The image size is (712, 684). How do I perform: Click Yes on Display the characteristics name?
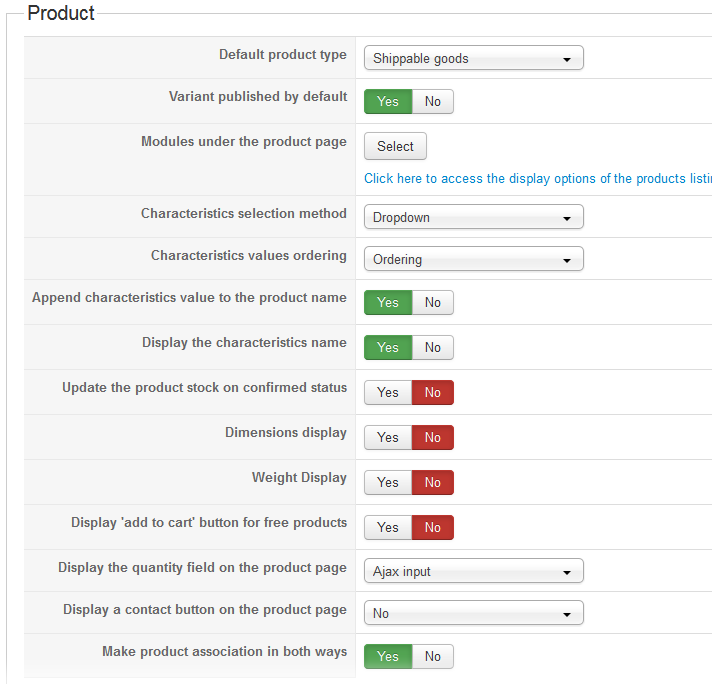388,347
